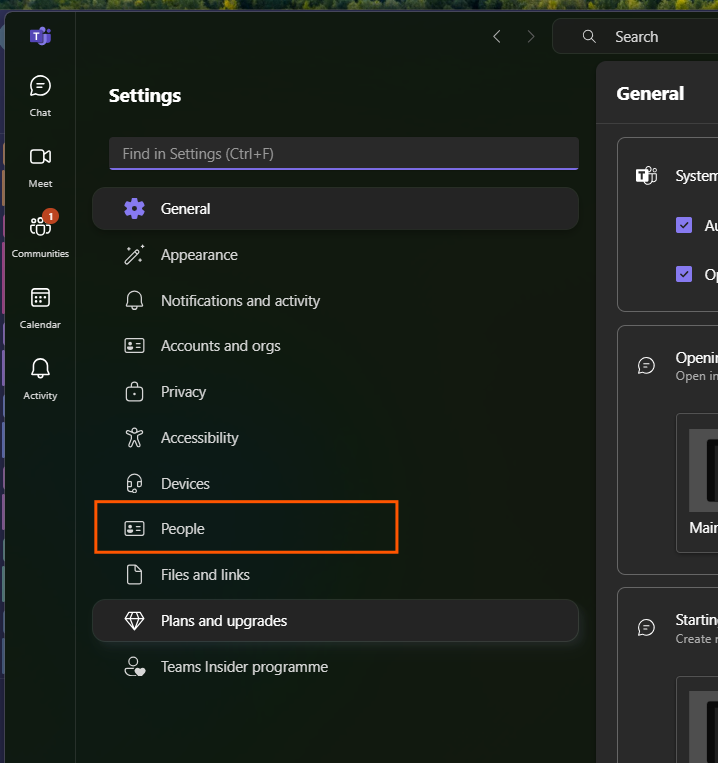
Task: Click the headset icon for Devices
Action: click(134, 484)
